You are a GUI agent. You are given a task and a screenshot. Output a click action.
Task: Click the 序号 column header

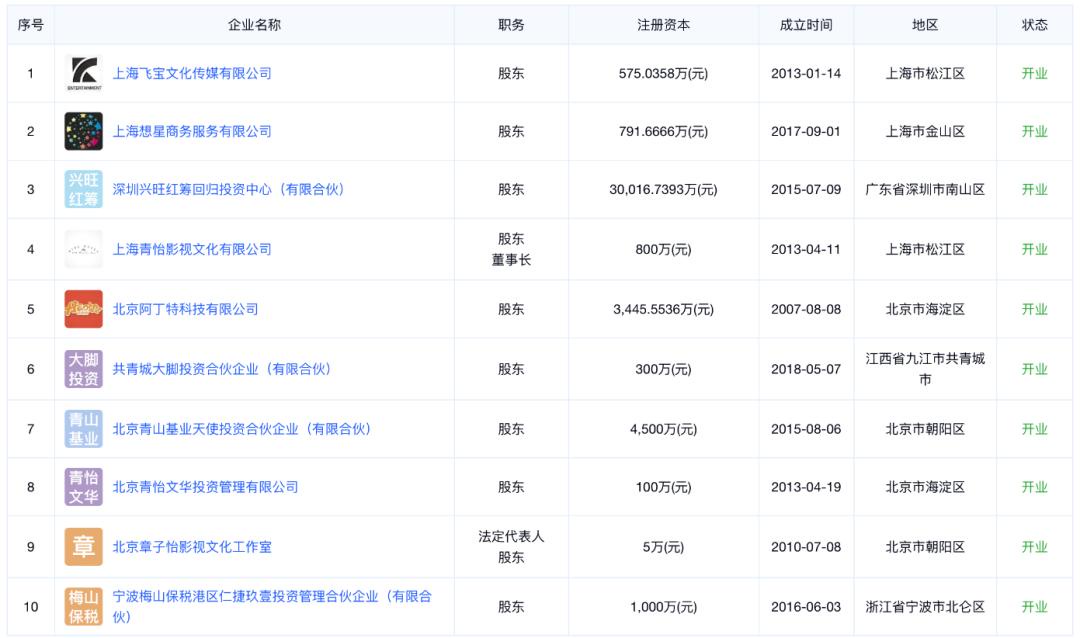(30, 25)
